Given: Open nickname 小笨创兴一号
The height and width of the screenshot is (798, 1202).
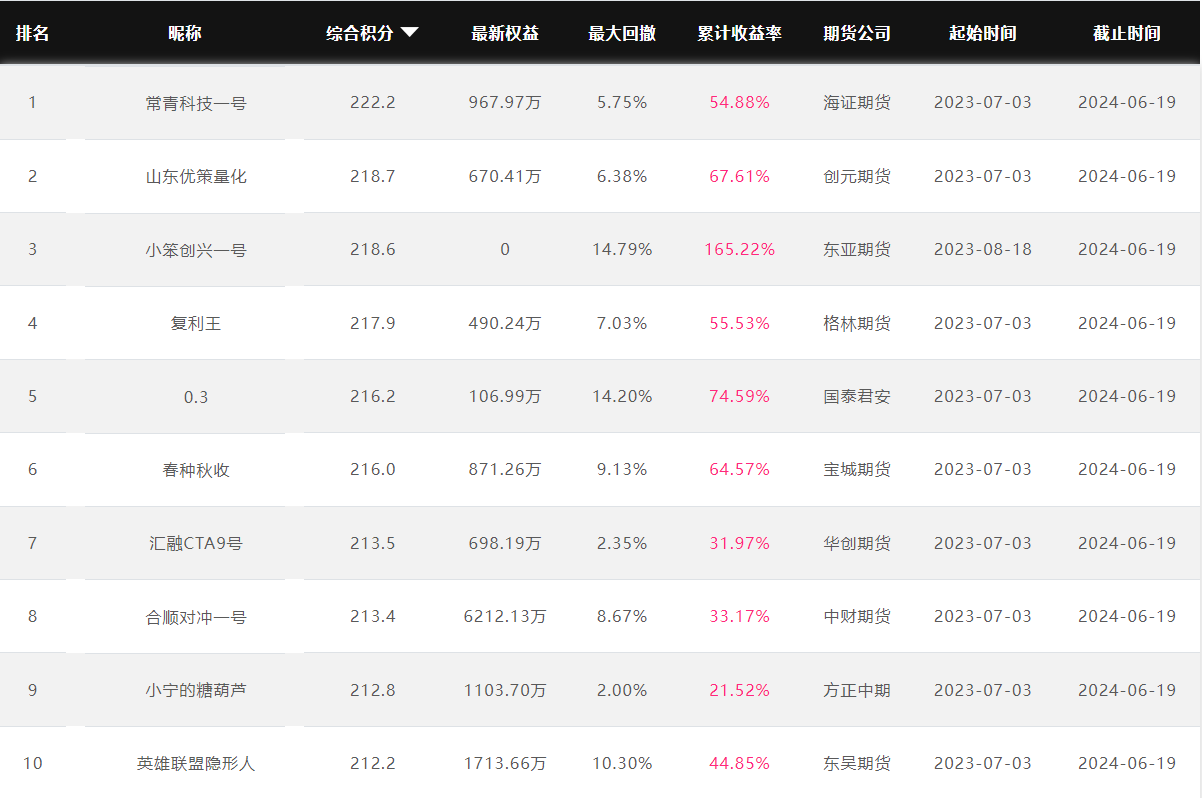Looking at the screenshot, I should click(x=196, y=249).
